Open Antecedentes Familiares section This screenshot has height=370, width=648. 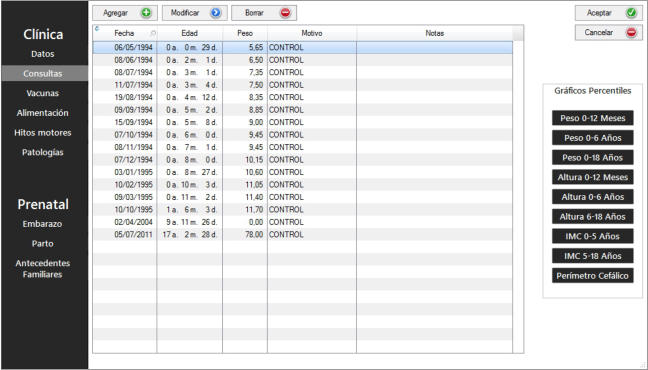pos(43,269)
